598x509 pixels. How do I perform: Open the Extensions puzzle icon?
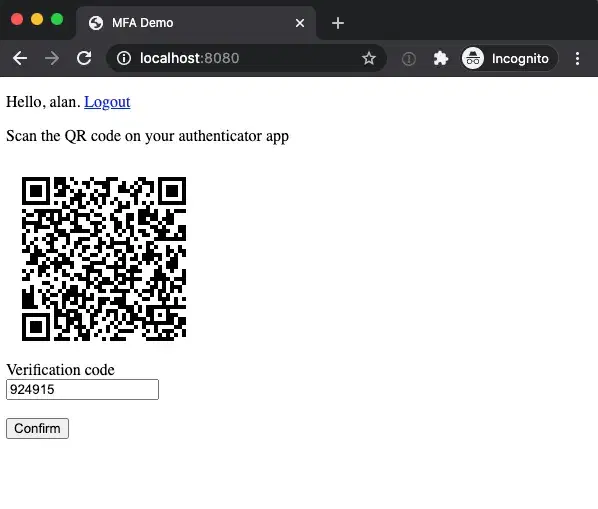tap(440, 58)
